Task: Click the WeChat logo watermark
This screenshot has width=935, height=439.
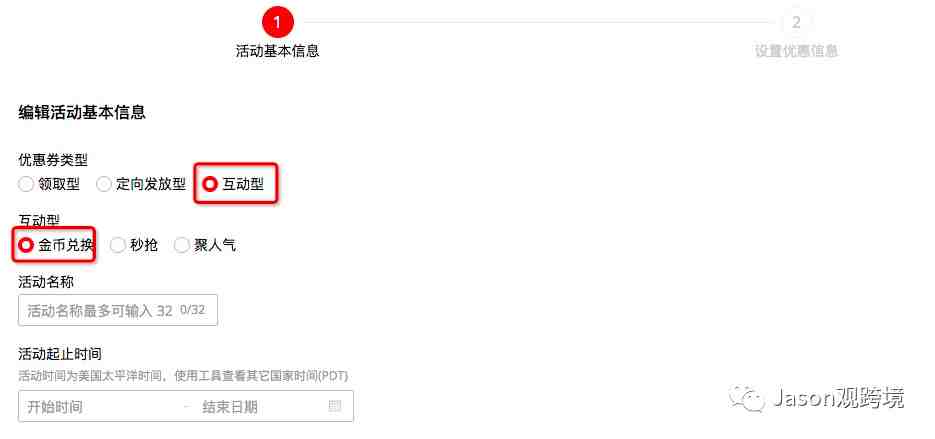Action: (746, 397)
